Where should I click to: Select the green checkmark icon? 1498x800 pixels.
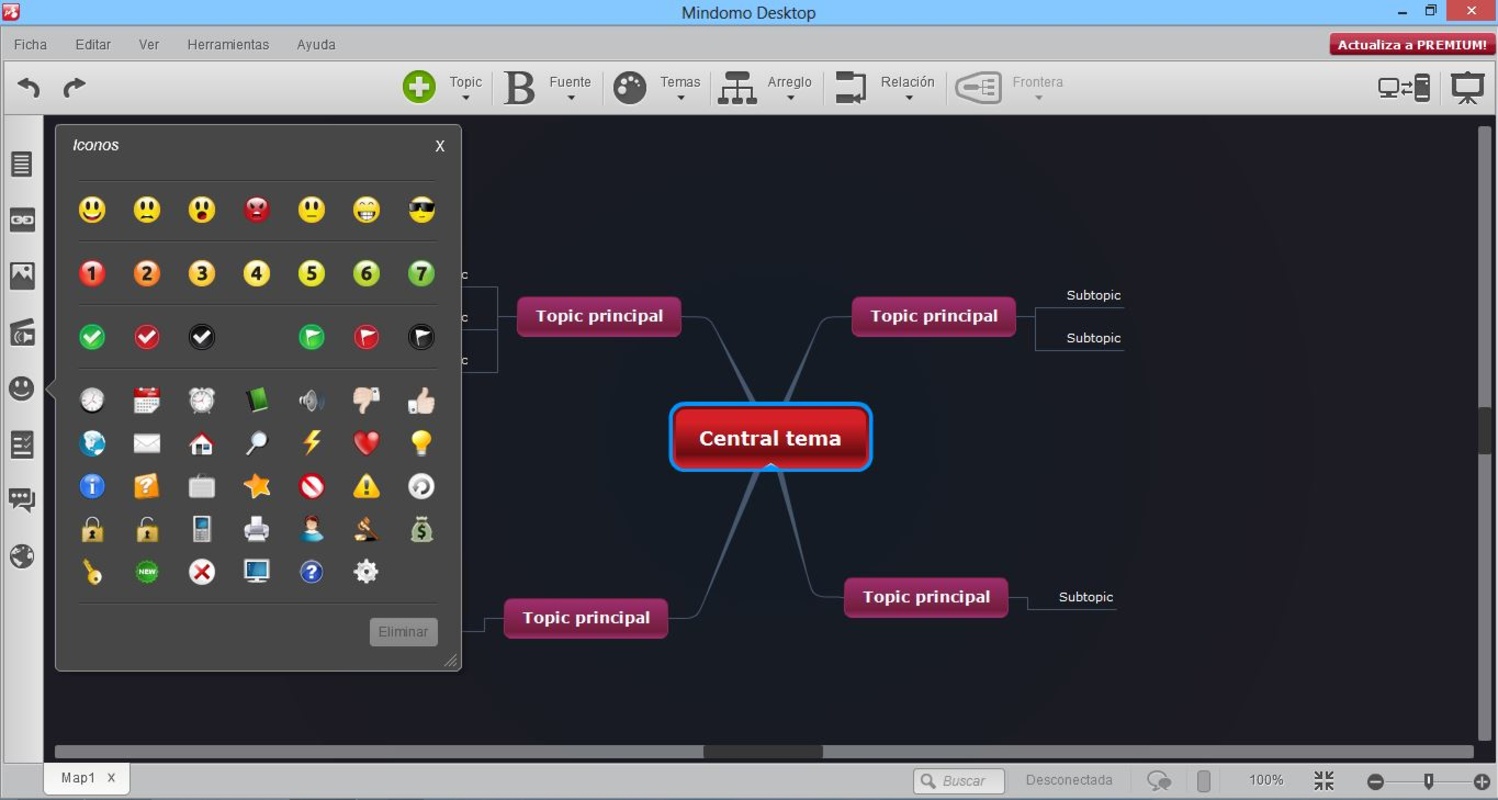click(x=92, y=337)
